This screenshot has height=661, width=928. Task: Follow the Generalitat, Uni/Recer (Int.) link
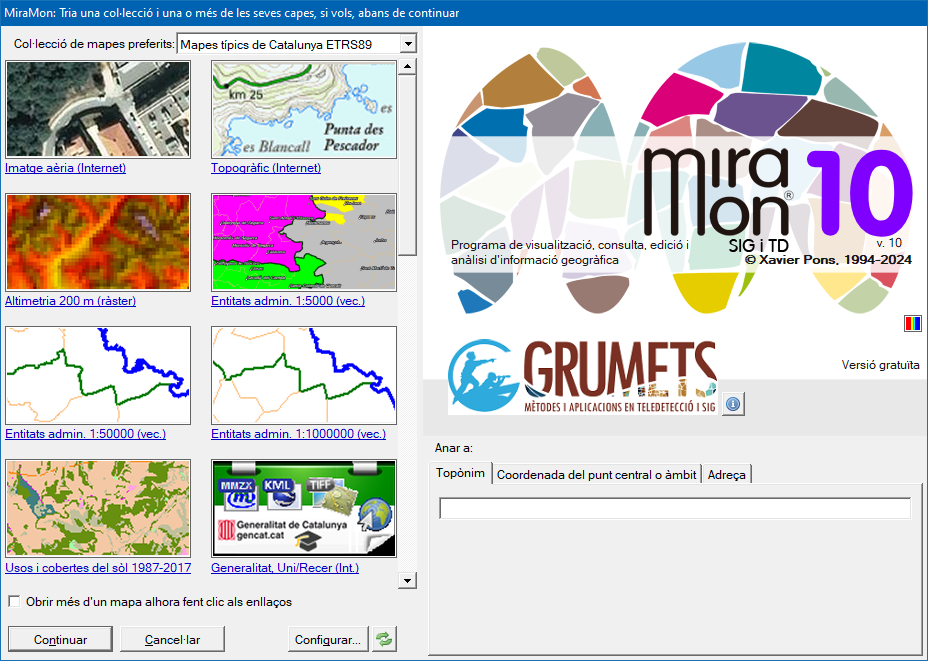tap(285, 568)
